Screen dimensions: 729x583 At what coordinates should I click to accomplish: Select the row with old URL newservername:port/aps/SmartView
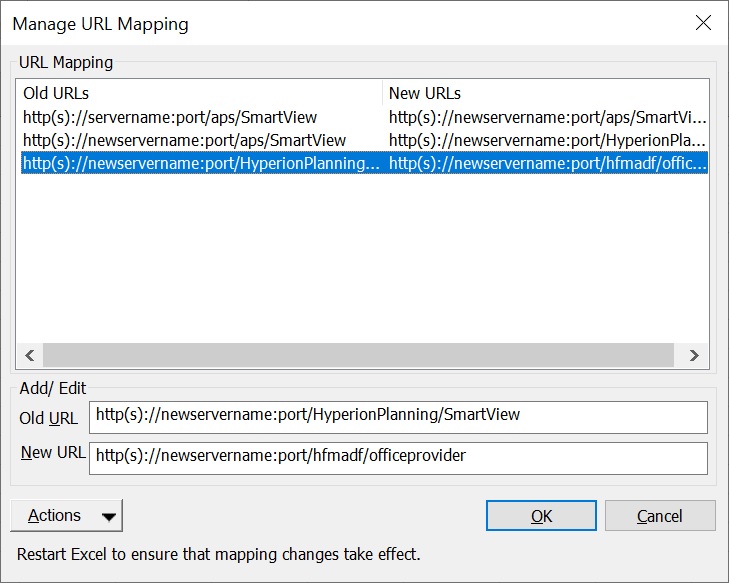pyautogui.click(x=364, y=140)
